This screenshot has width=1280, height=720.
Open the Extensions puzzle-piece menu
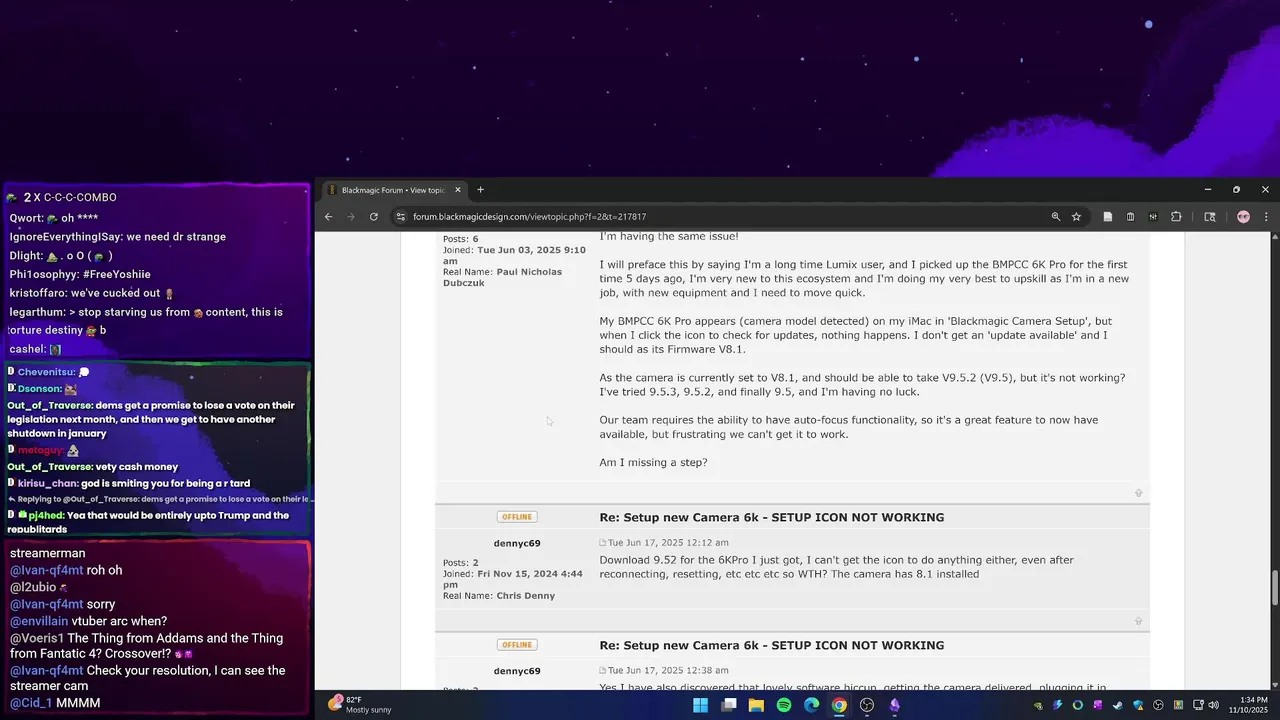coord(1176,217)
